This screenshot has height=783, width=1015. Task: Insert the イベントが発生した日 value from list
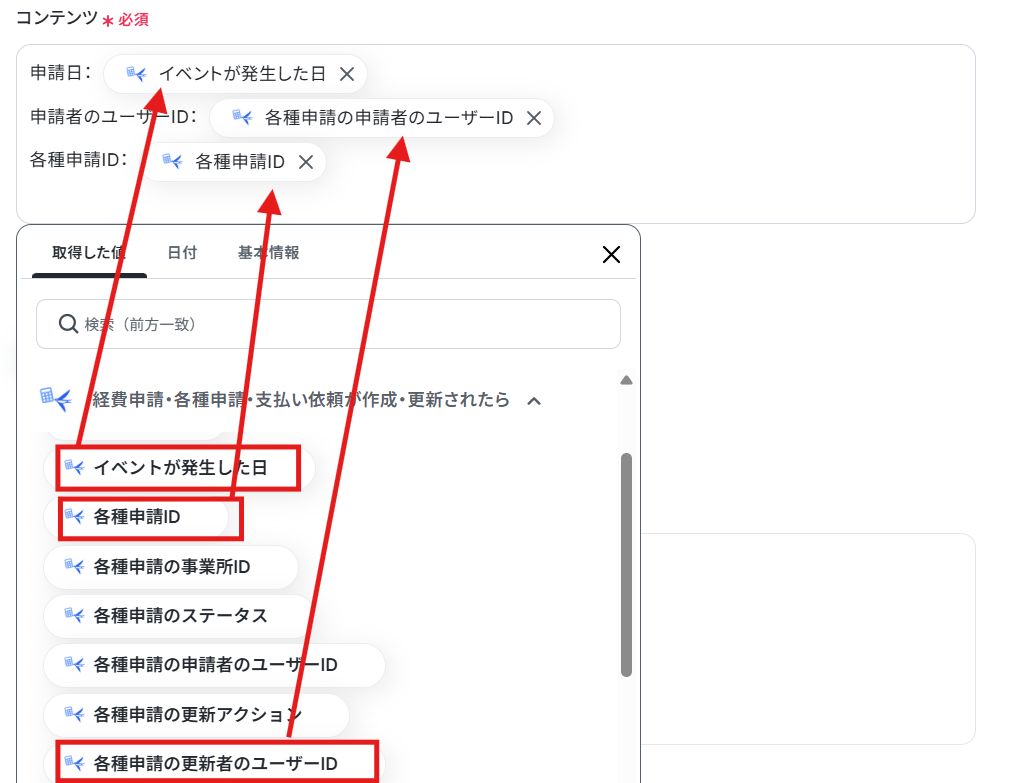pyautogui.click(x=179, y=467)
